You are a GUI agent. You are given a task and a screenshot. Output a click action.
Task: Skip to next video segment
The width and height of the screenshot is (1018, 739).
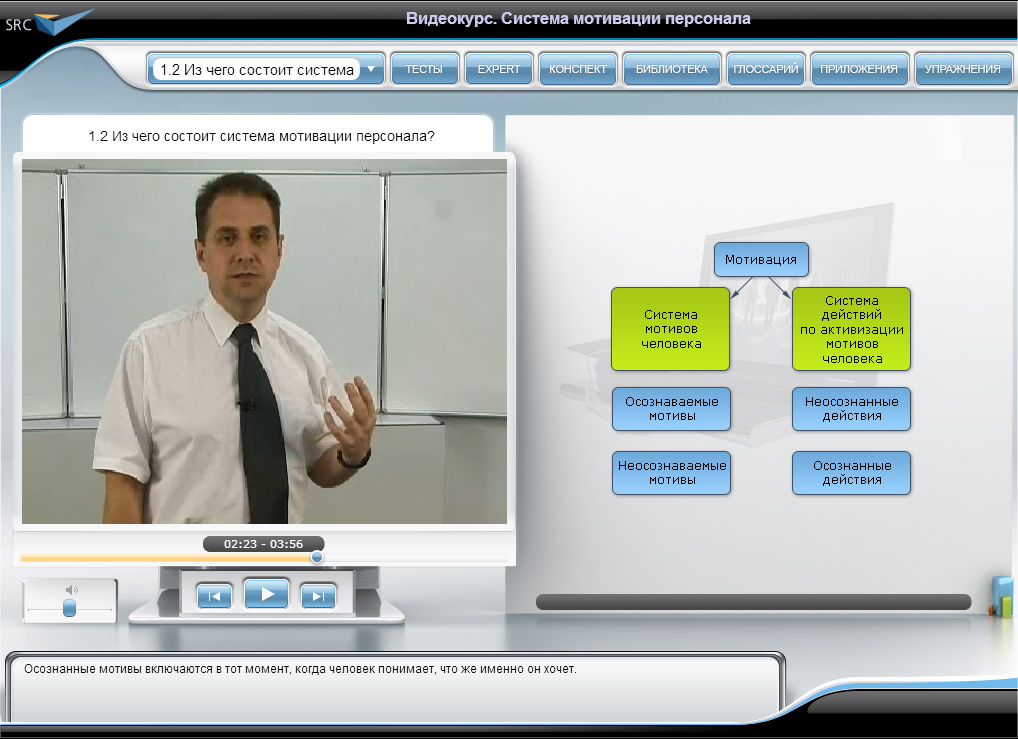318,596
